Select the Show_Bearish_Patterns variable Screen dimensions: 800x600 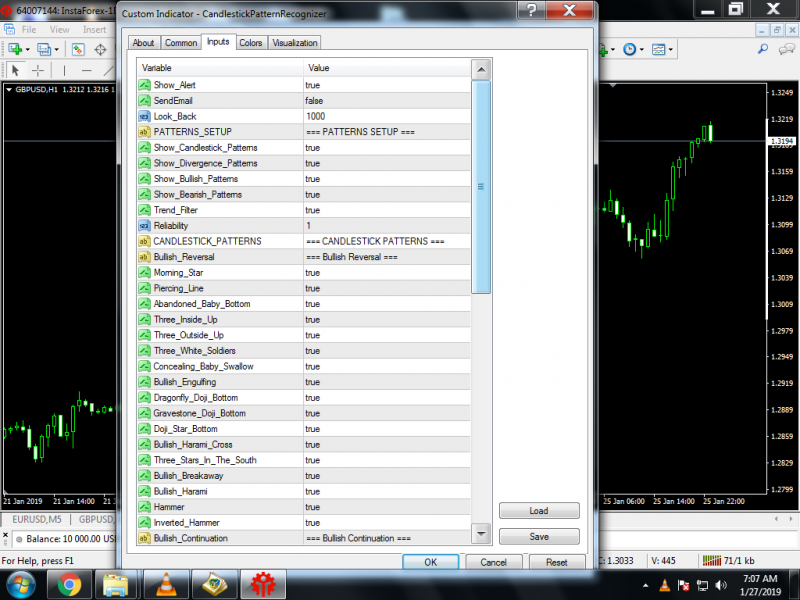(x=198, y=194)
